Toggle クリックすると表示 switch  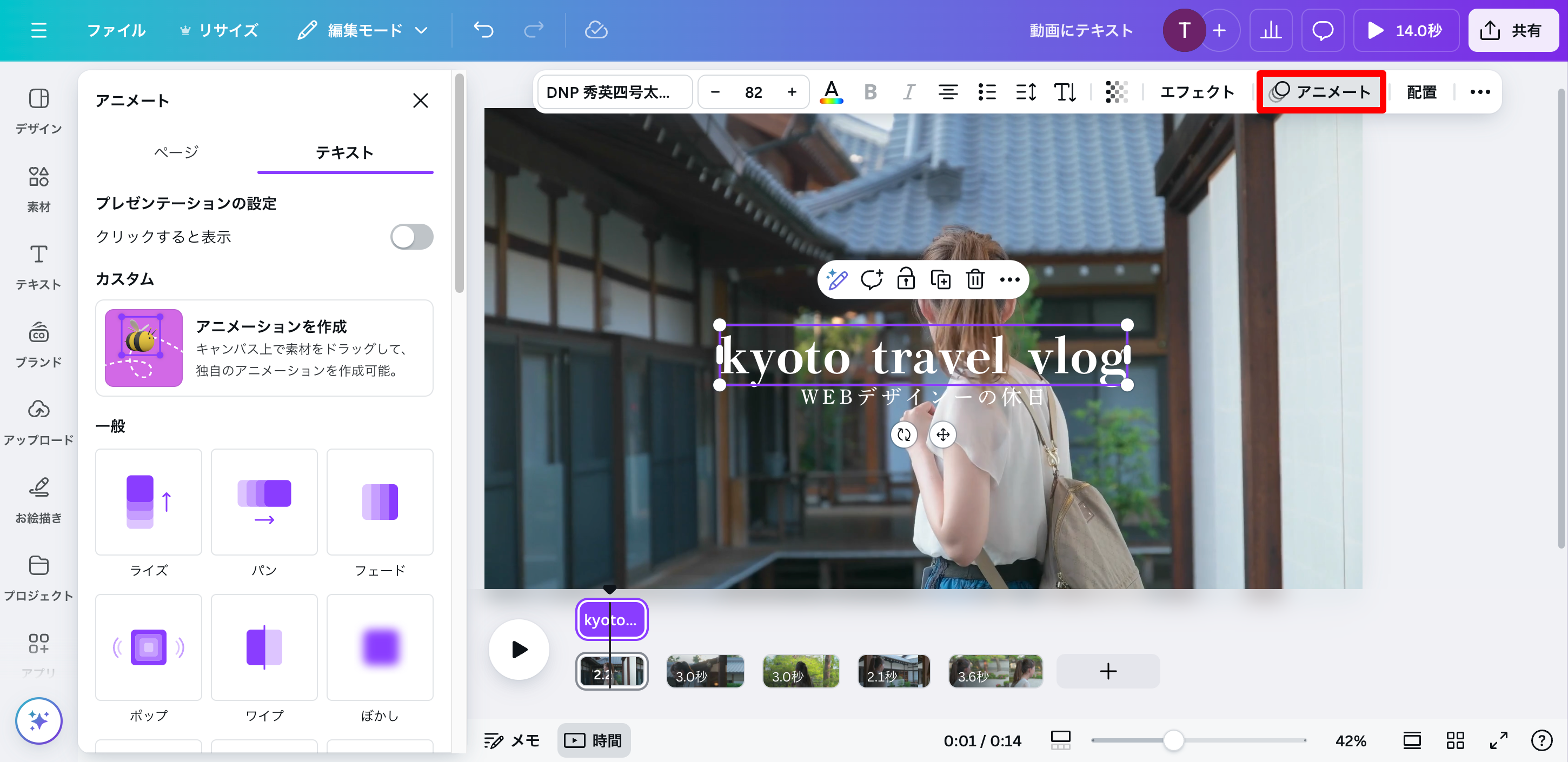click(x=411, y=237)
